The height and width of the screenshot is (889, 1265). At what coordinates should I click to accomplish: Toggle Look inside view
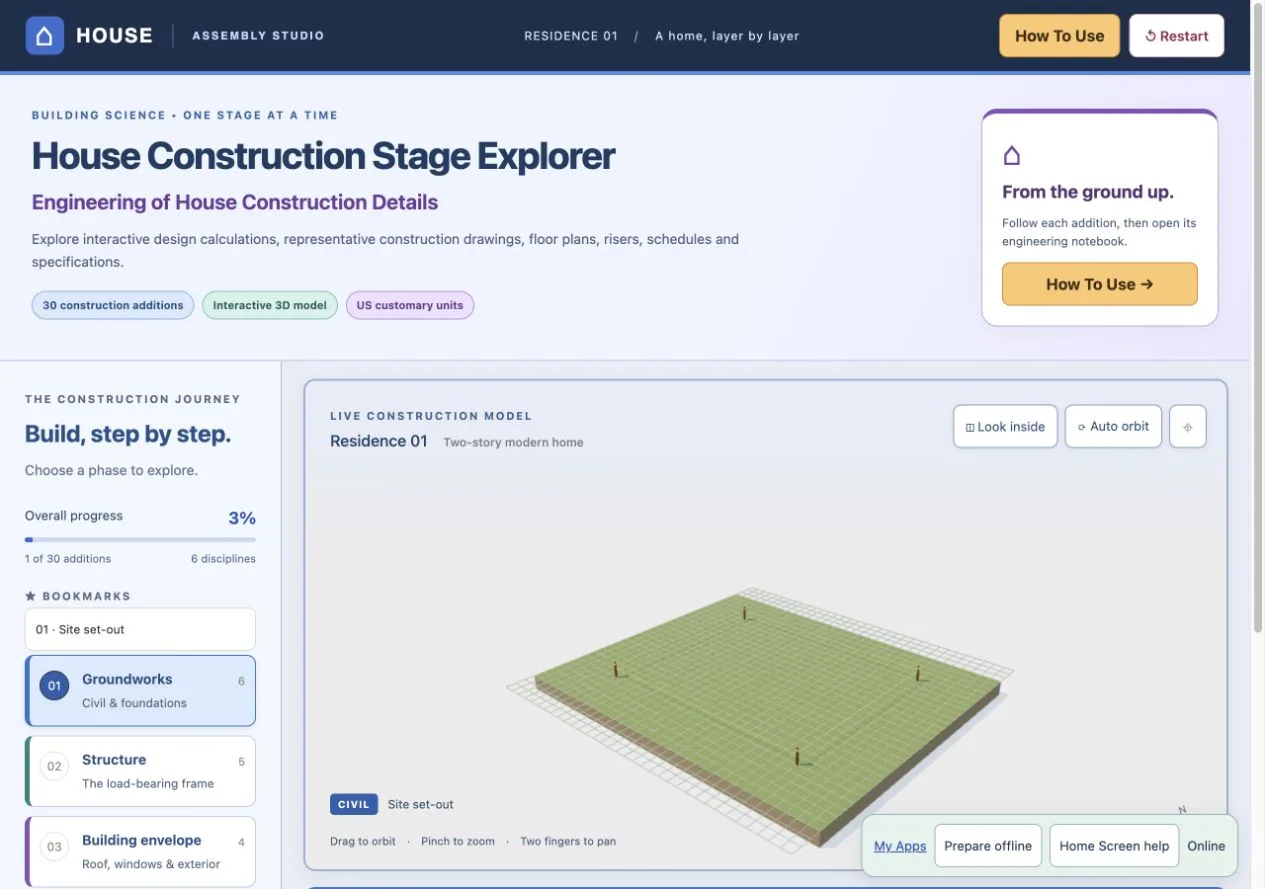click(x=1005, y=426)
